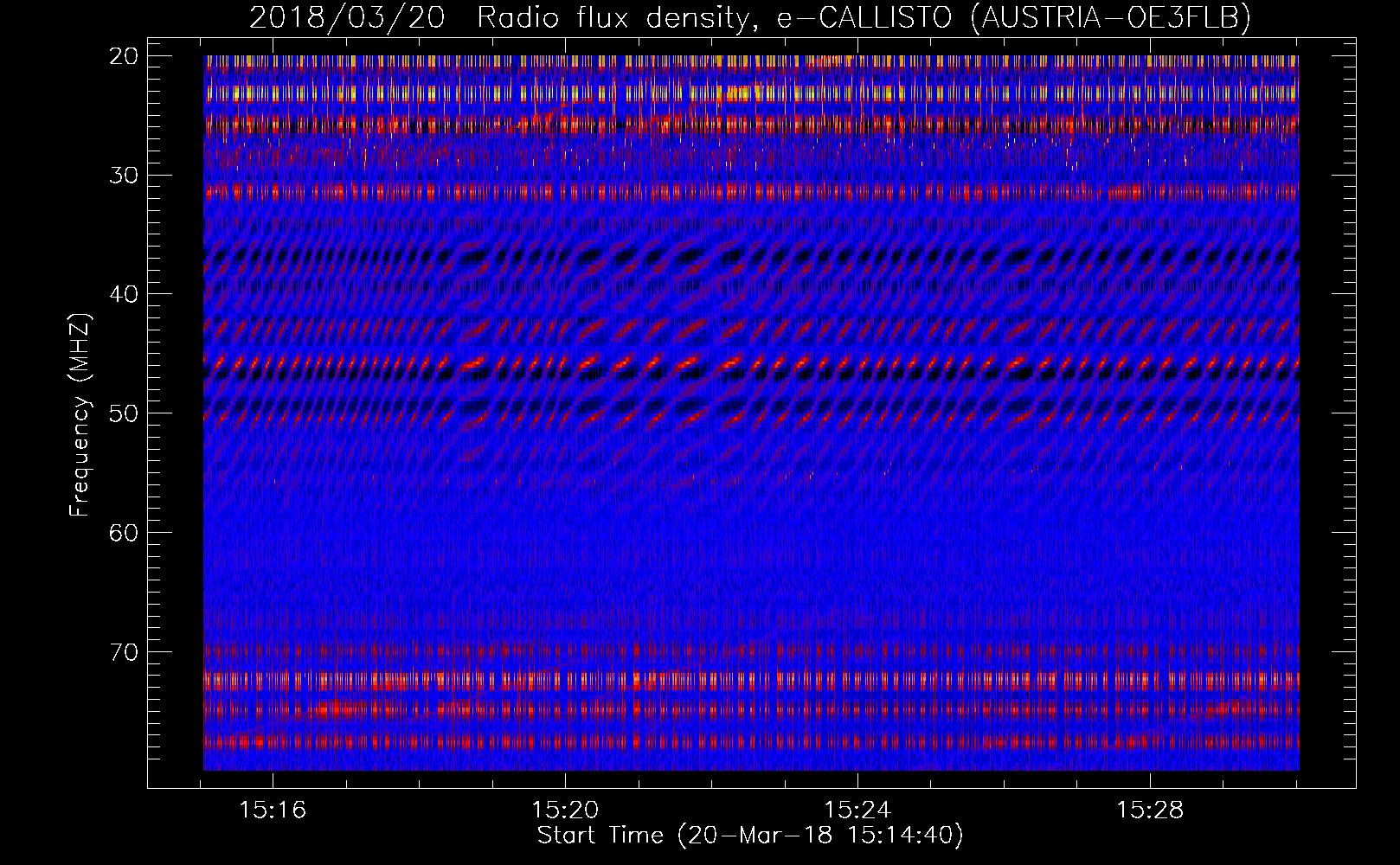This screenshot has width=1400, height=865.
Task: Click the 50 MHz frequency tick label
Action: (x=125, y=413)
